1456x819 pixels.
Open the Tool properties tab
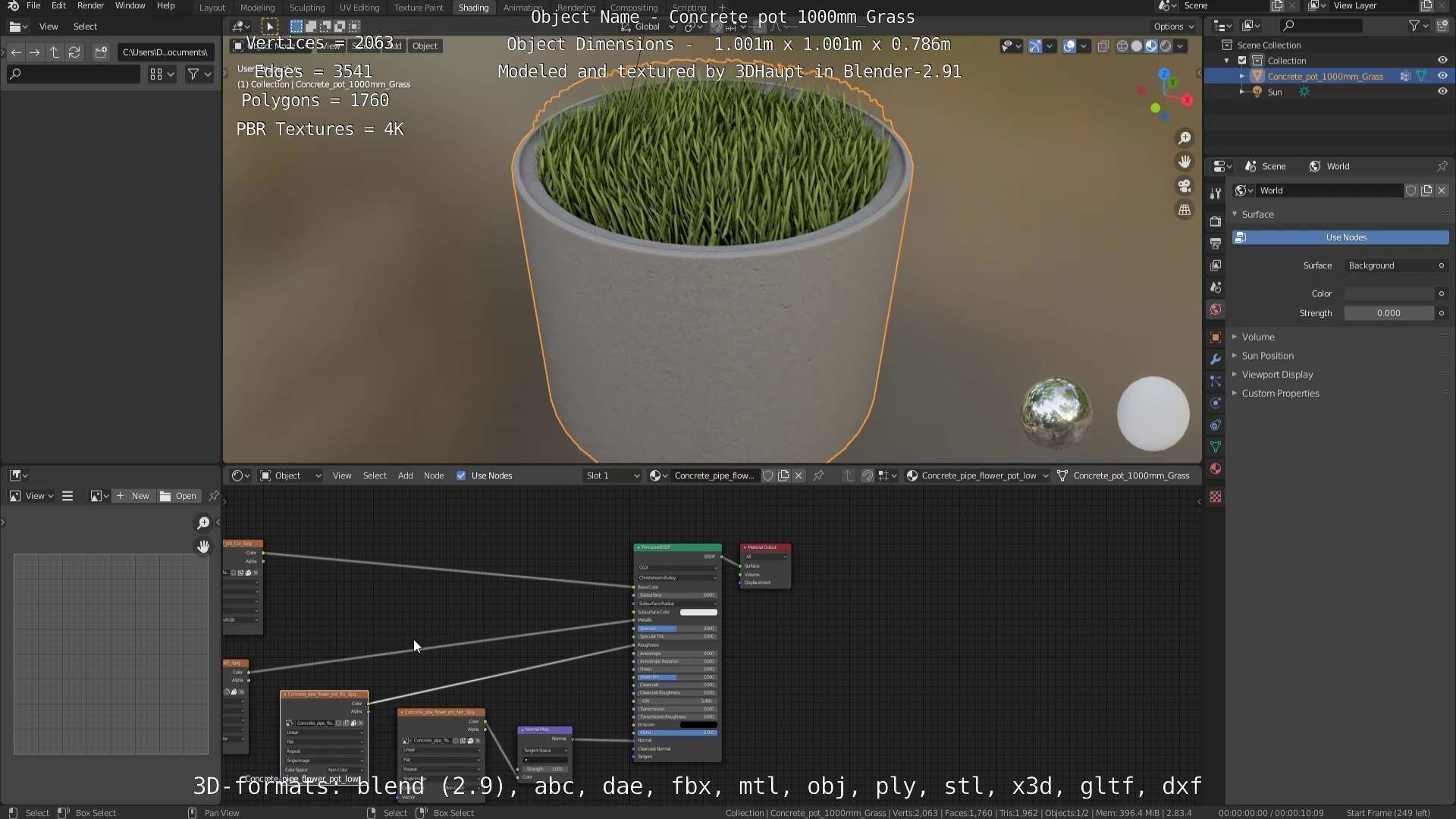coord(1216,193)
